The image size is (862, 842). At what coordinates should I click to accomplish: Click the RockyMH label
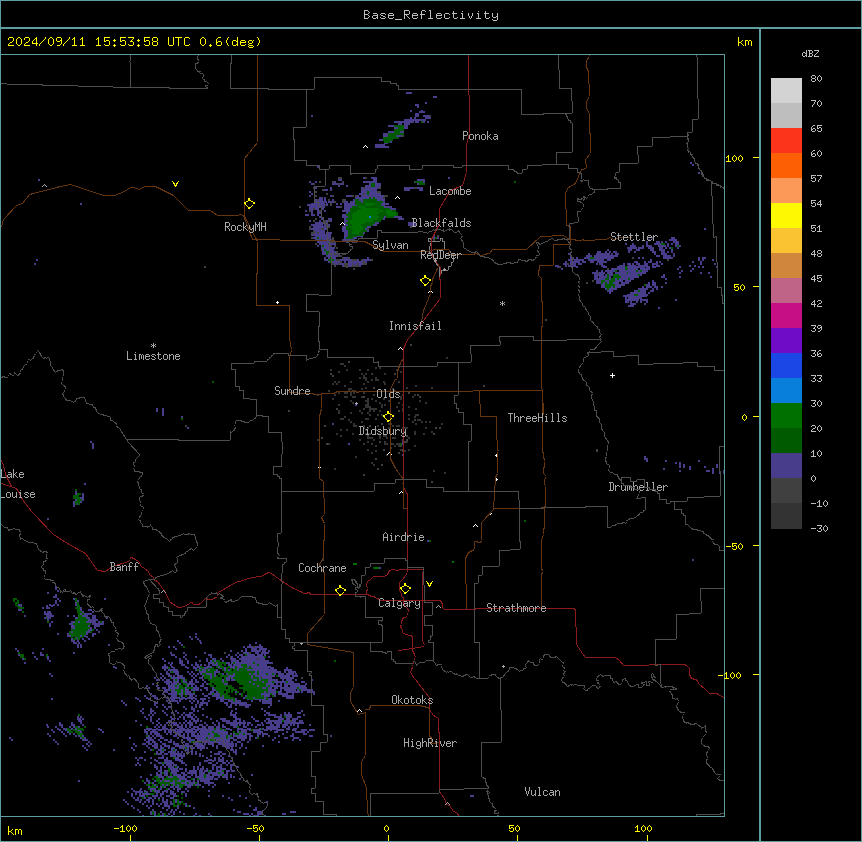245,227
